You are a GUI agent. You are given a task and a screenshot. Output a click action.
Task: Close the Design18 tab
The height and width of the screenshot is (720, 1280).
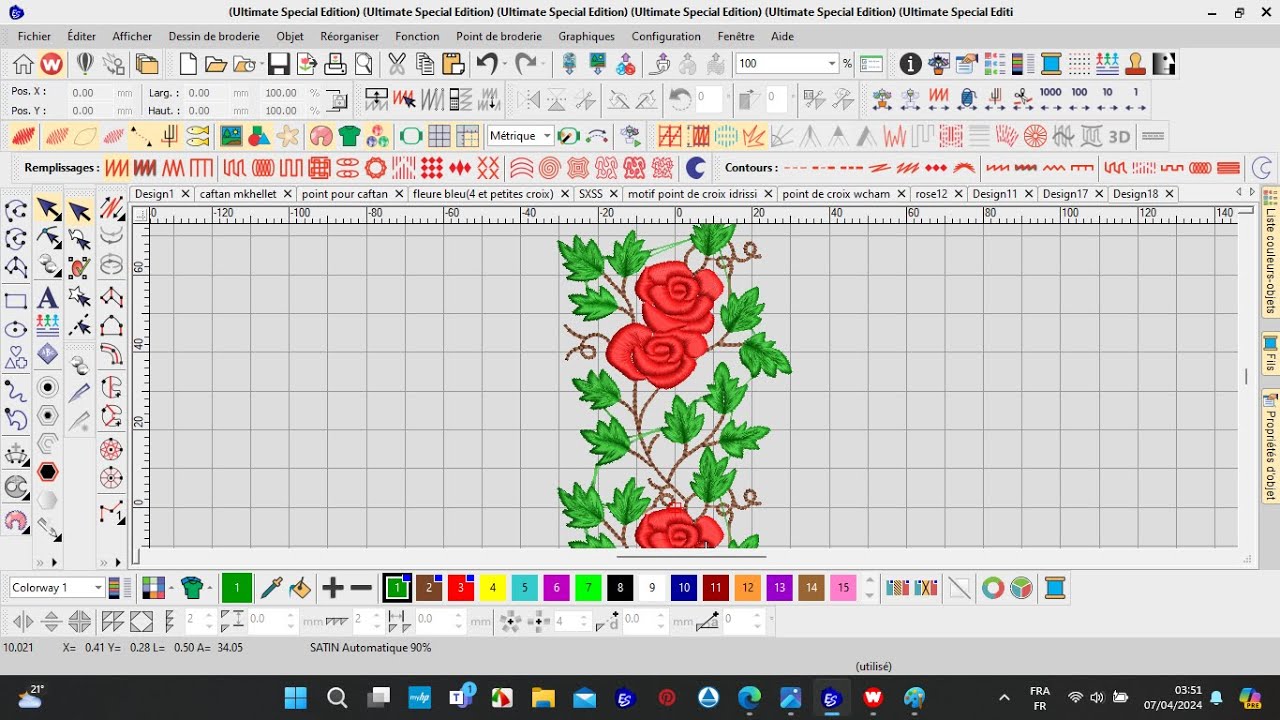pos(1169,194)
